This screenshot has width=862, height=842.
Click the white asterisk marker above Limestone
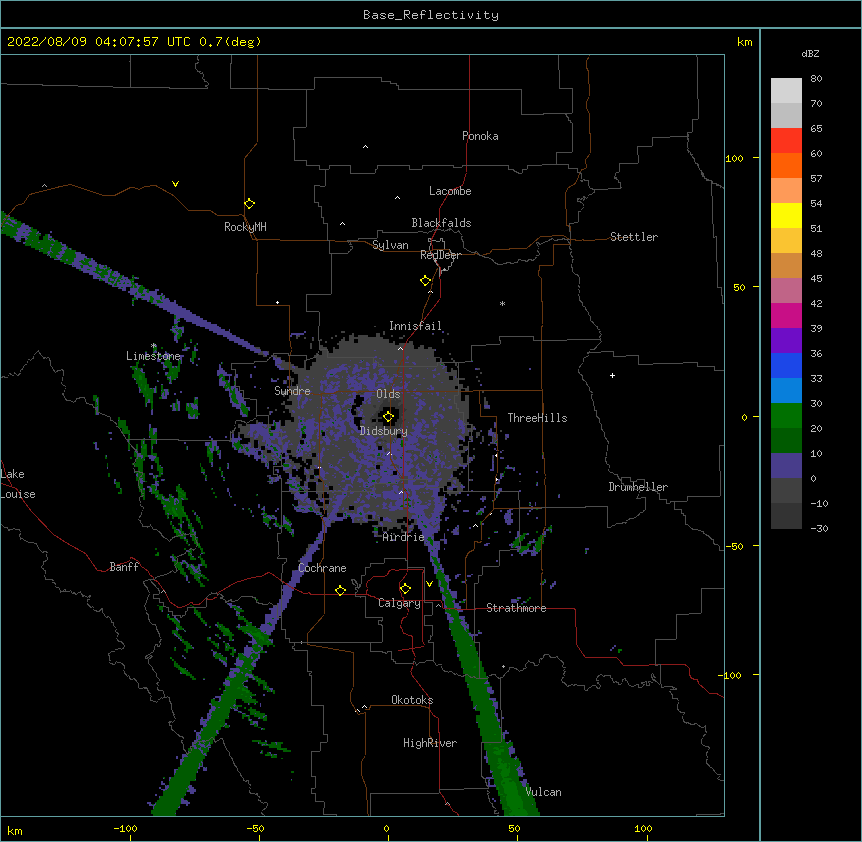(154, 346)
